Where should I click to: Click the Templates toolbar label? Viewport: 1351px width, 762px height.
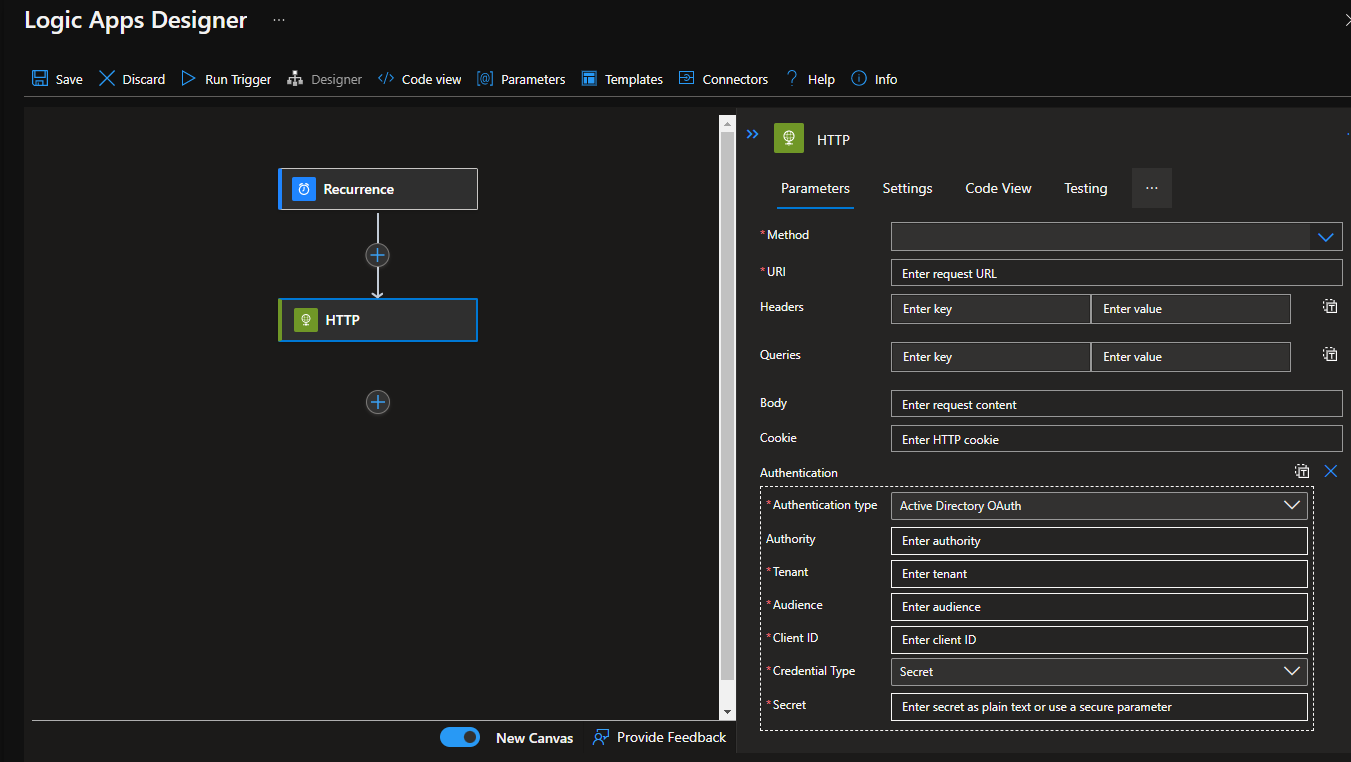click(x=634, y=79)
